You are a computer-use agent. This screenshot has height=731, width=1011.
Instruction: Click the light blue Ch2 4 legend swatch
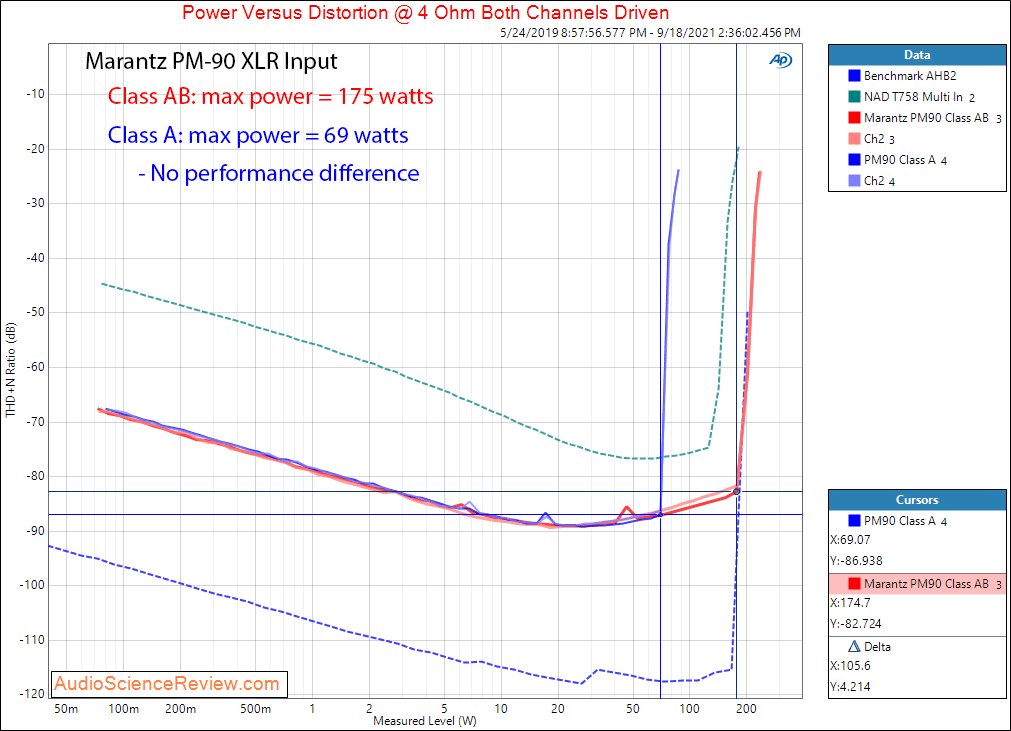click(x=854, y=180)
